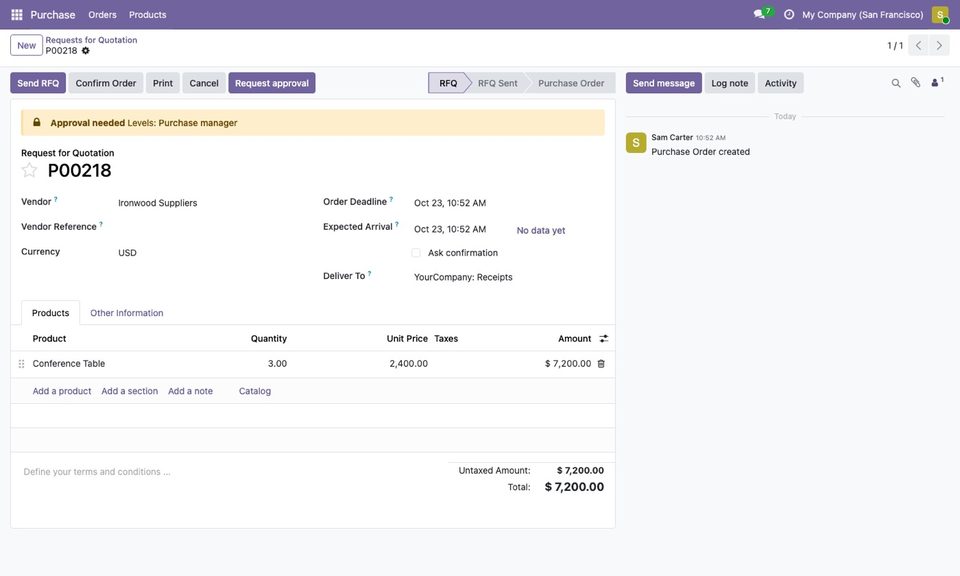Delete the Conference Table line with the trash icon
960x576 pixels.
click(601, 364)
